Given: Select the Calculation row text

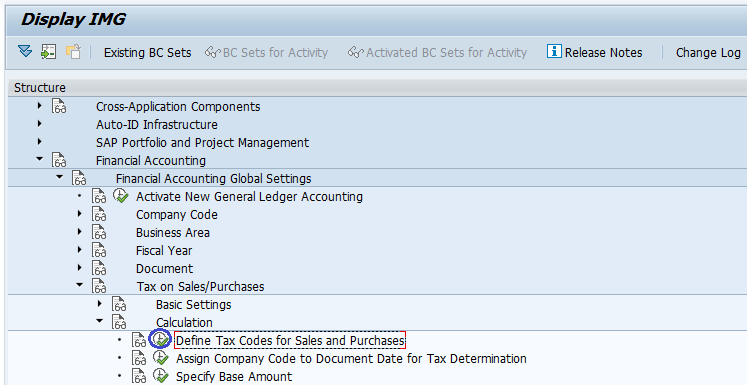Looking at the screenshot, I should [x=184, y=323].
